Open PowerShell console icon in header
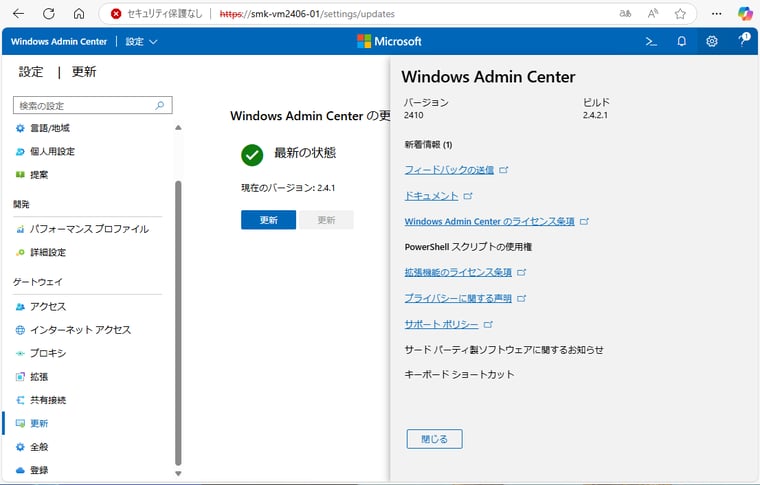 [651, 42]
